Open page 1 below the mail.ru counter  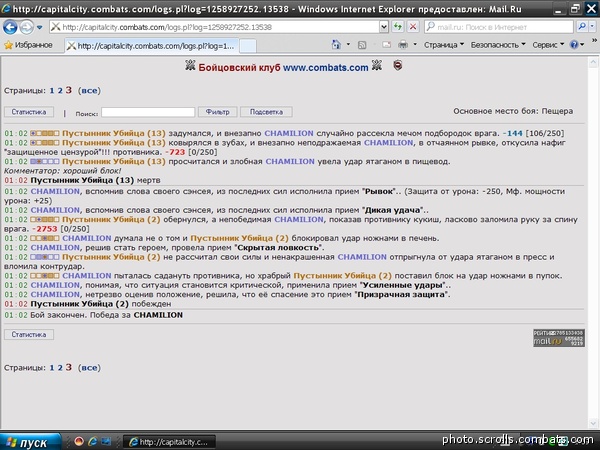(x=52, y=368)
